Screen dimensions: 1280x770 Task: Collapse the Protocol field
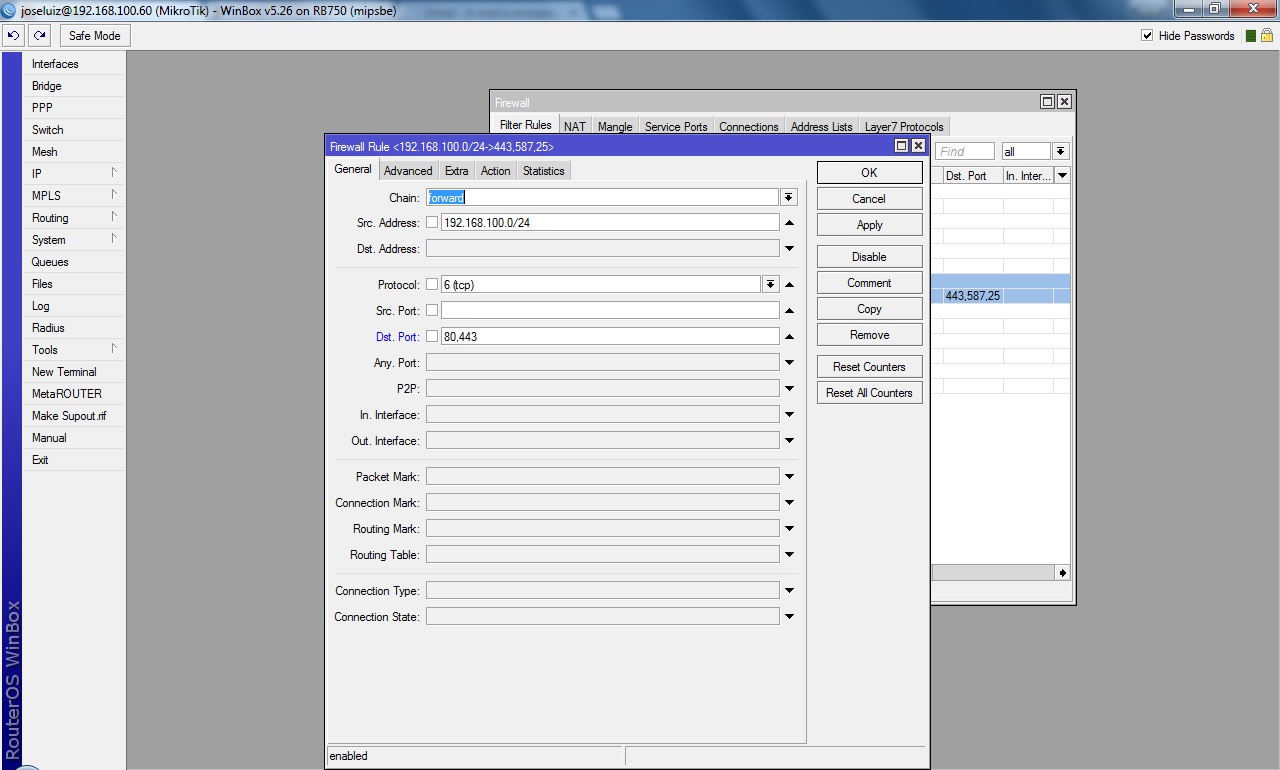(789, 285)
